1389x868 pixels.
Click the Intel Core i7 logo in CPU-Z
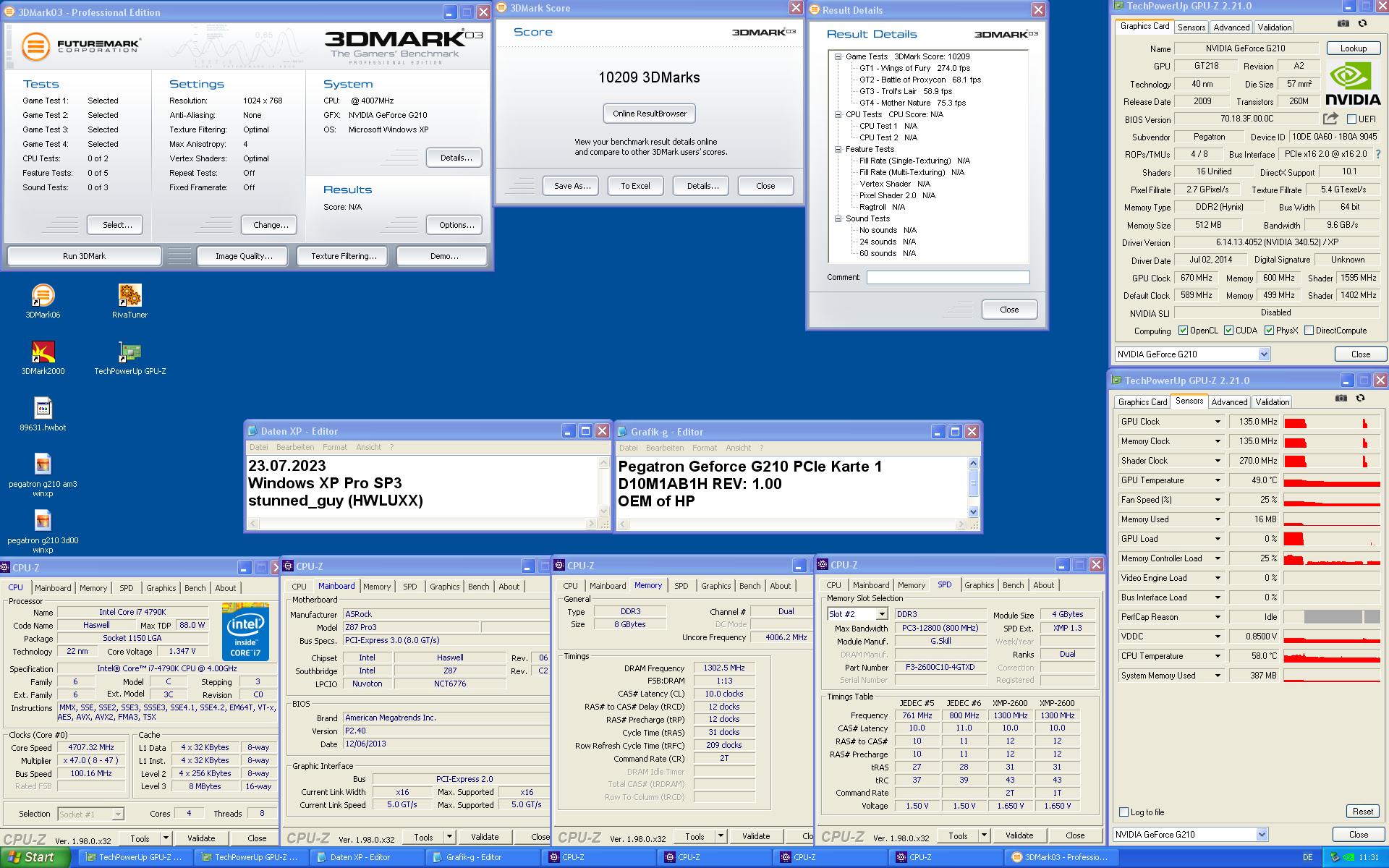click(x=245, y=632)
